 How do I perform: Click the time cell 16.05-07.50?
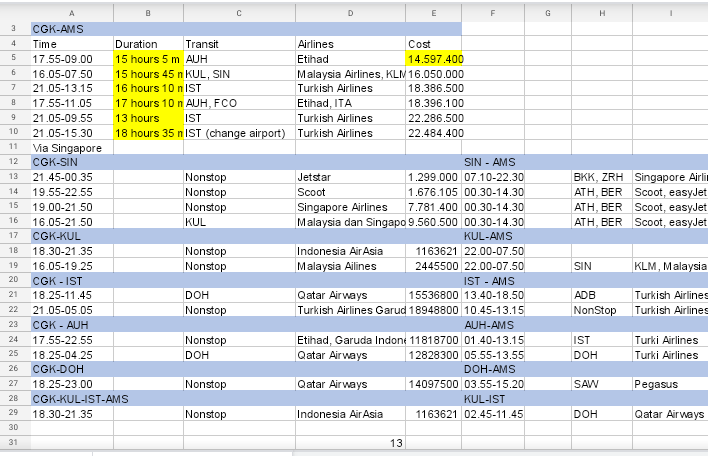(72, 74)
